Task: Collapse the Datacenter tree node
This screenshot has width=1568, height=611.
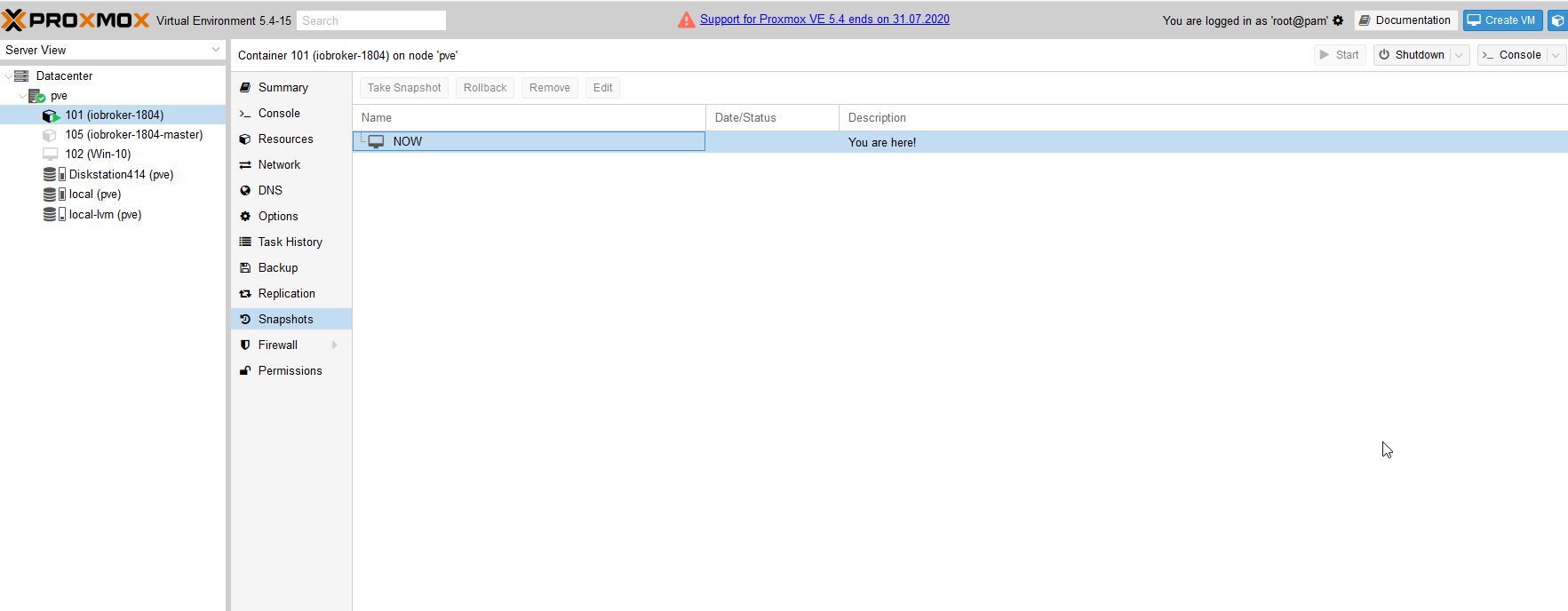Action: pos(8,76)
